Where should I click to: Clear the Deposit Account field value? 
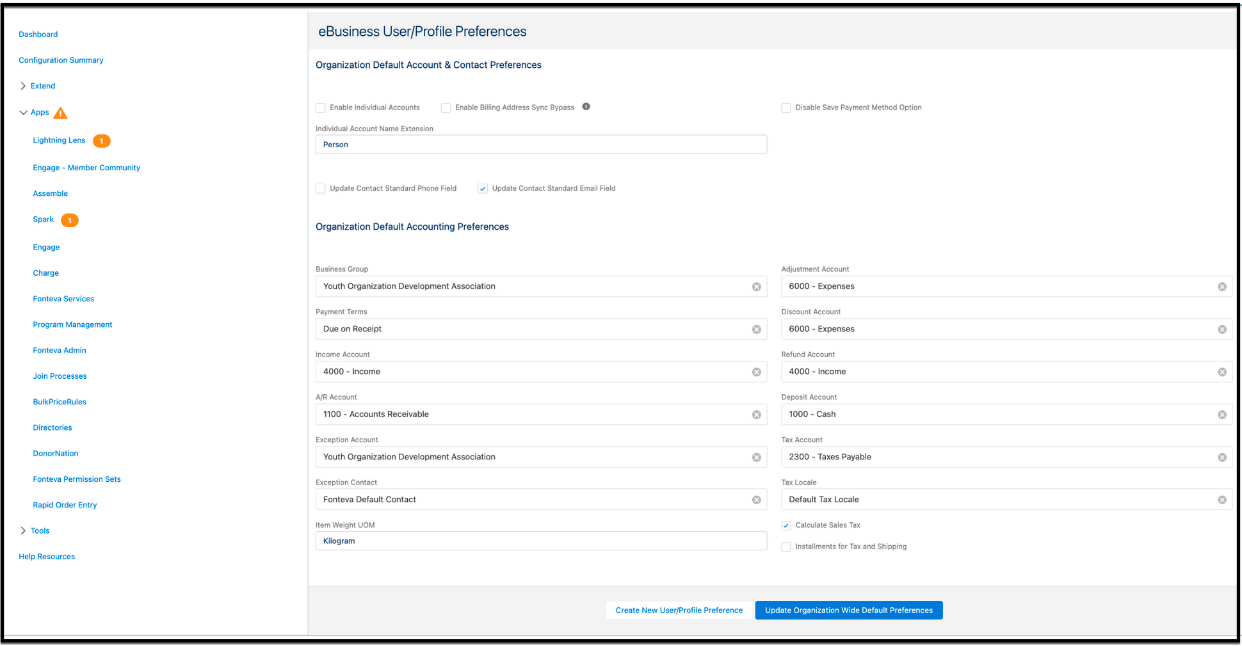(1222, 415)
